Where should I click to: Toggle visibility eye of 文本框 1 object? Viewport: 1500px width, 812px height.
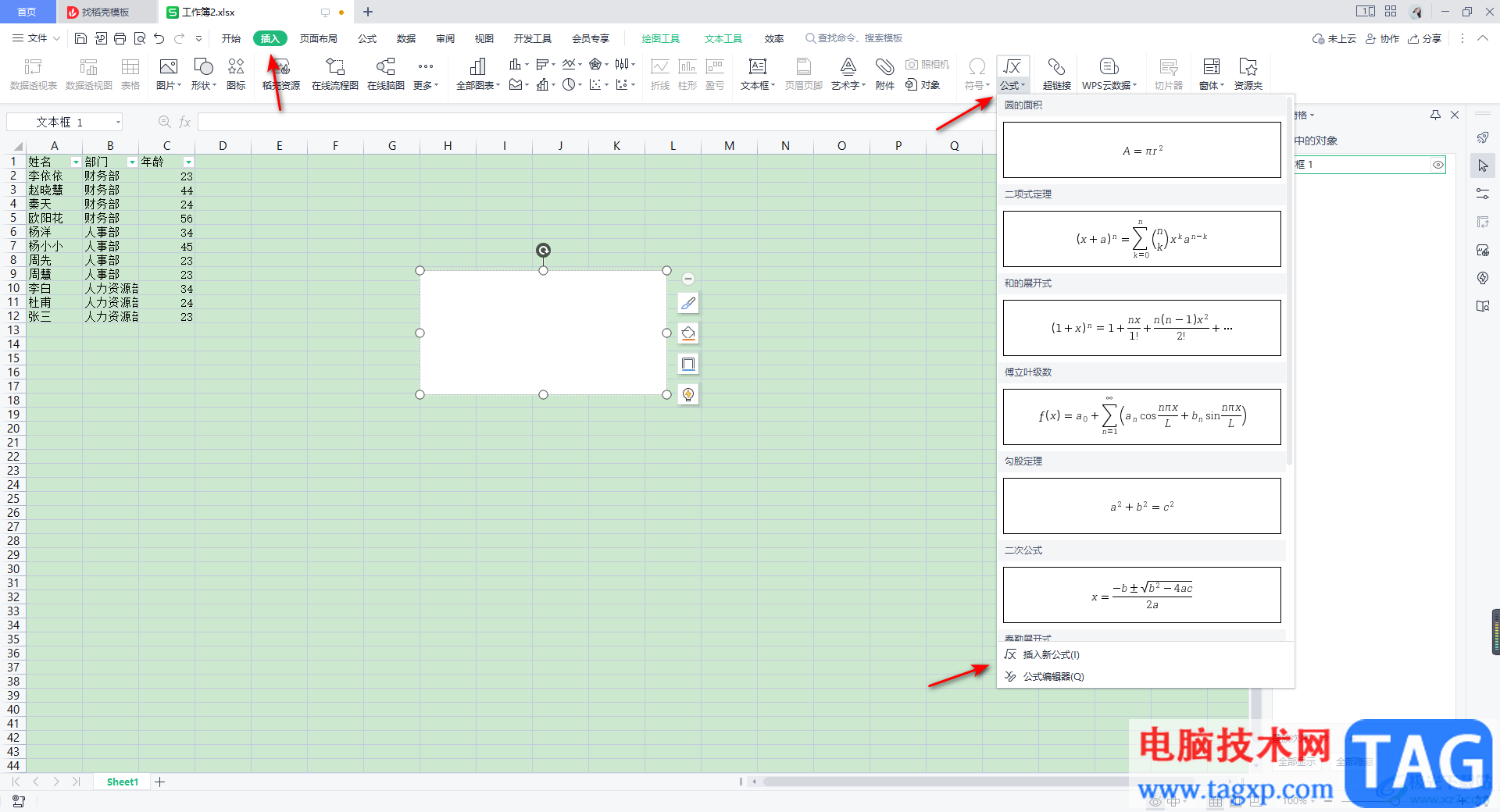1437,165
